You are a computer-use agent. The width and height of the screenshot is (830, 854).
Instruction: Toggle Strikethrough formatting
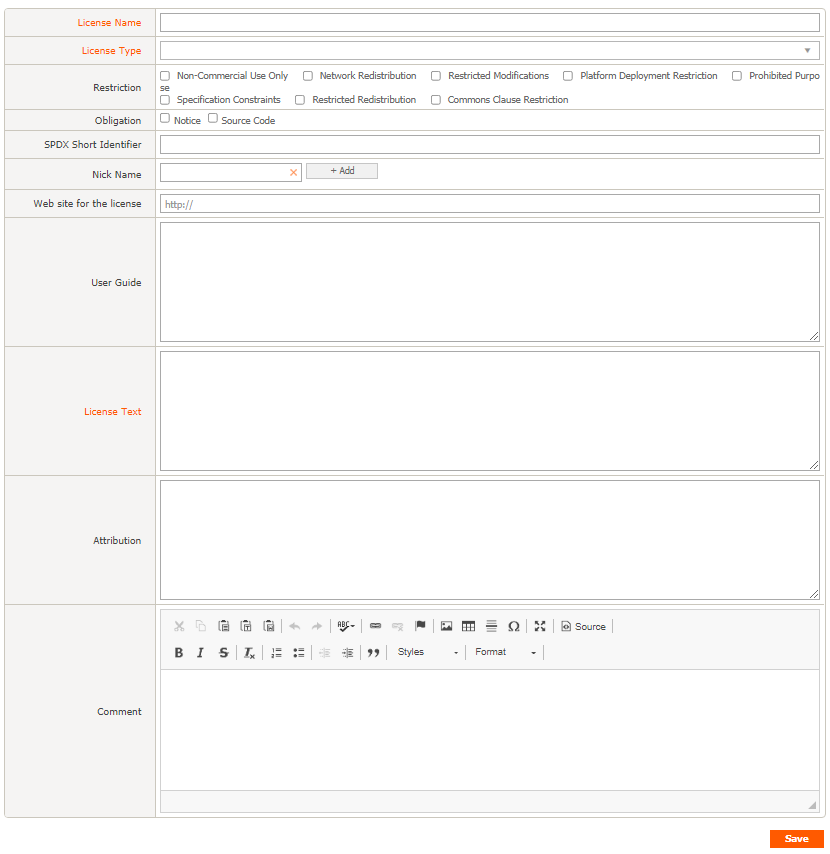tap(223, 652)
